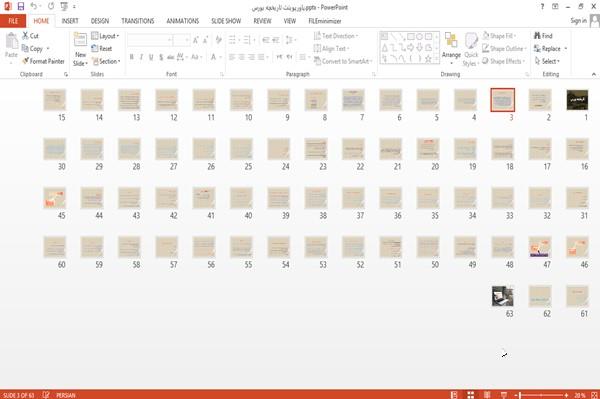The image size is (600, 399).
Task: Open the REVIEW tab
Action: click(x=262, y=21)
